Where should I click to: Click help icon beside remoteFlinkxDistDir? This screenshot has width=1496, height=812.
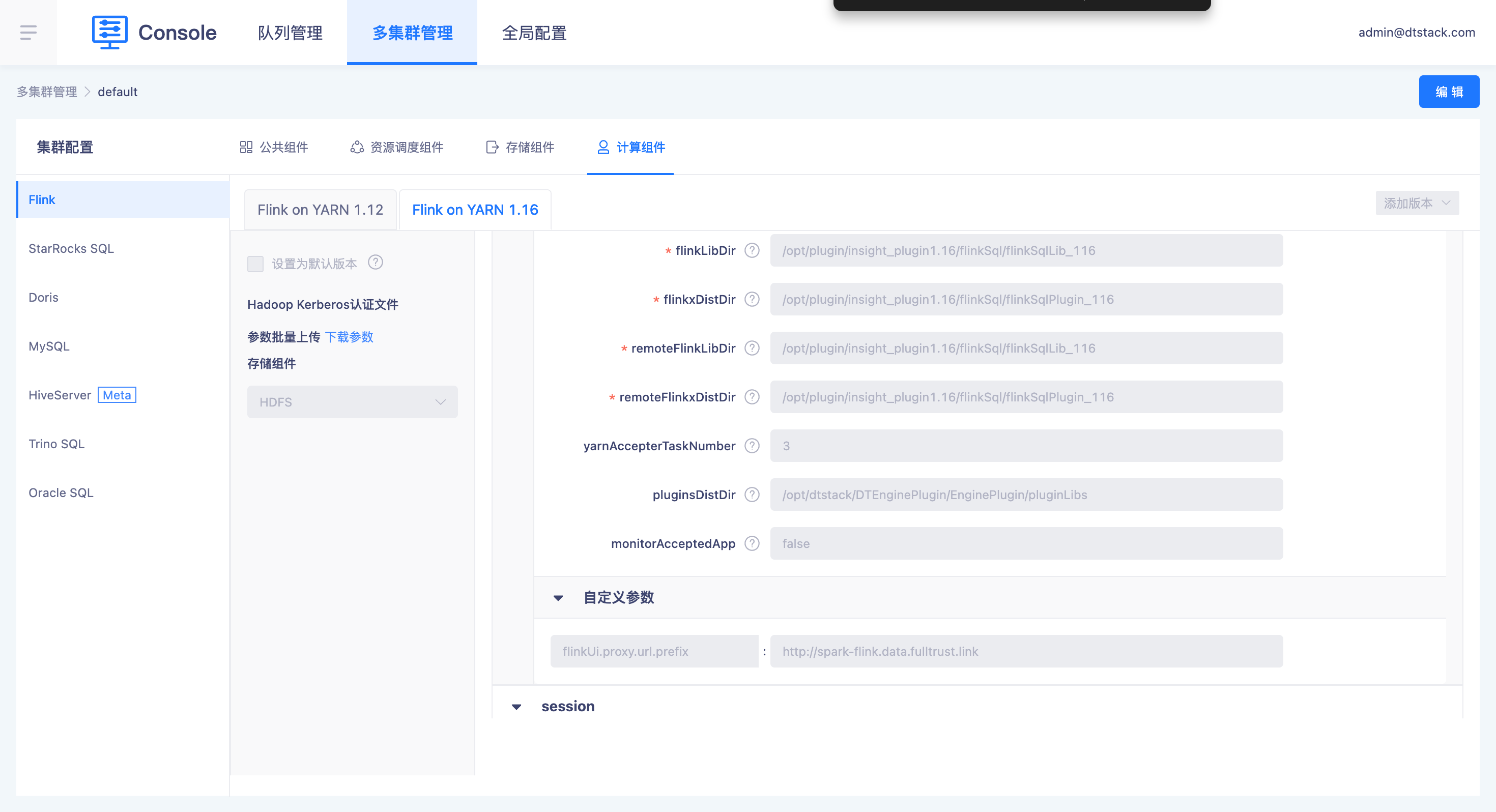click(x=752, y=397)
